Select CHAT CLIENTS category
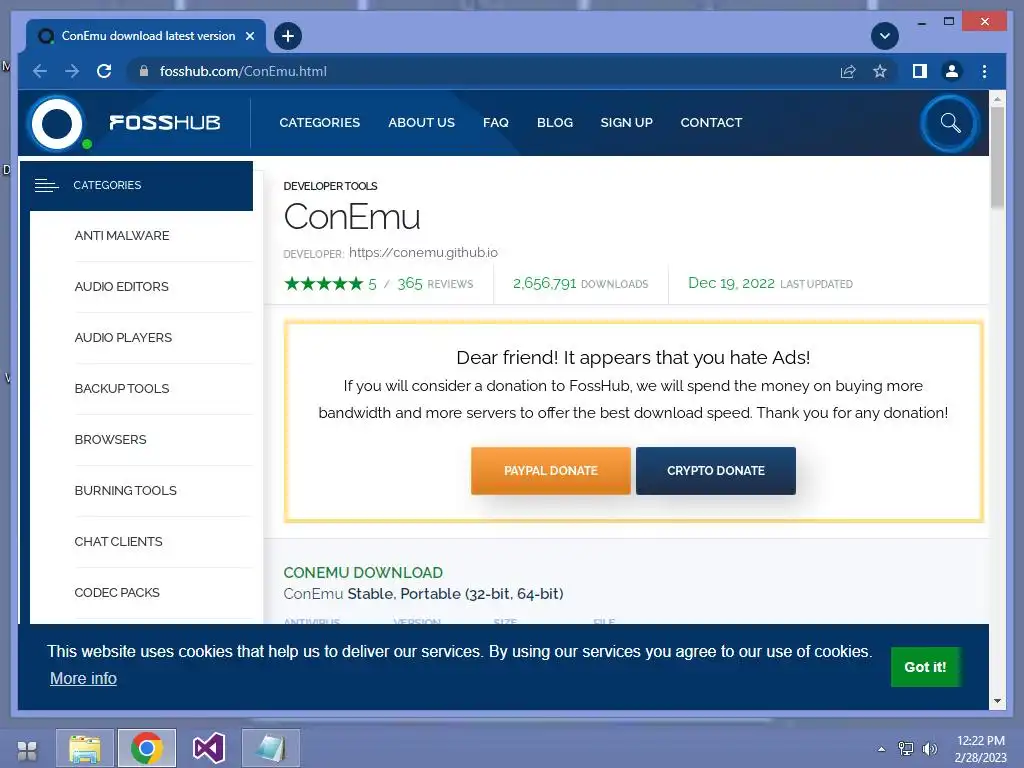The width and height of the screenshot is (1024, 768). click(118, 541)
